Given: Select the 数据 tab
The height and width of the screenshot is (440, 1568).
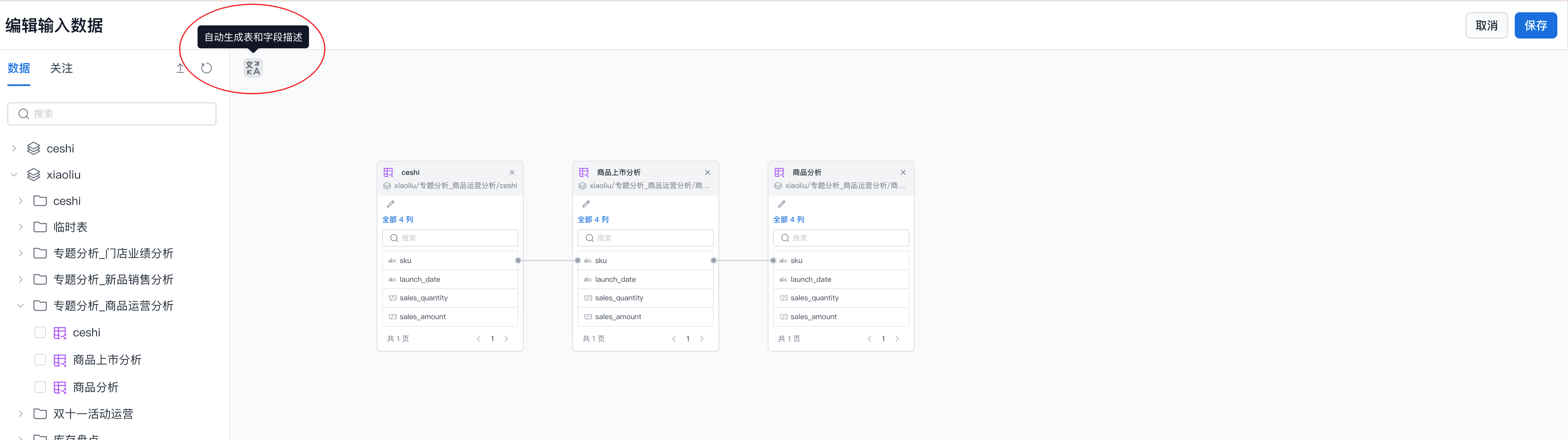Looking at the screenshot, I should pos(19,68).
